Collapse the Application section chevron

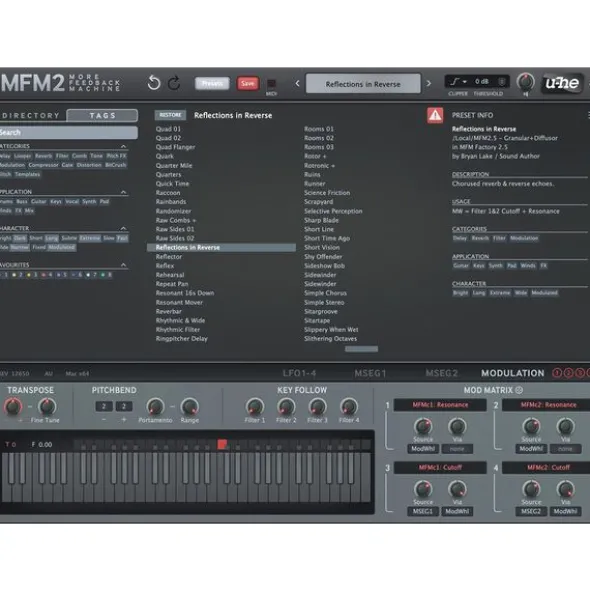pos(123,192)
